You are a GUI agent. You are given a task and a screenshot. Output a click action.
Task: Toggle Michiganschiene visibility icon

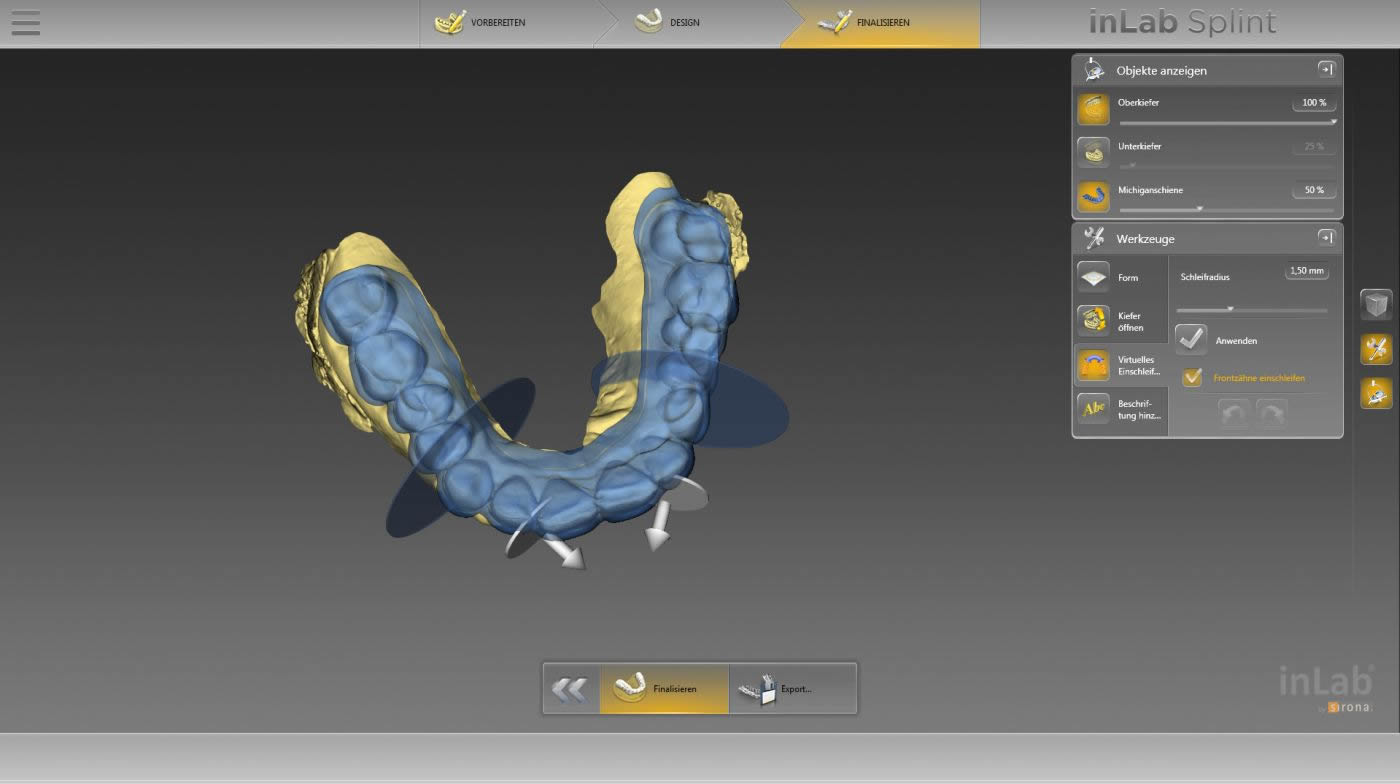[1093, 197]
